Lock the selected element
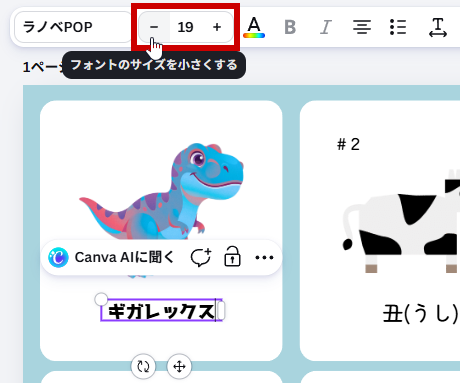Image resolution: width=460 pixels, height=383 pixels. (x=232, y=257)
